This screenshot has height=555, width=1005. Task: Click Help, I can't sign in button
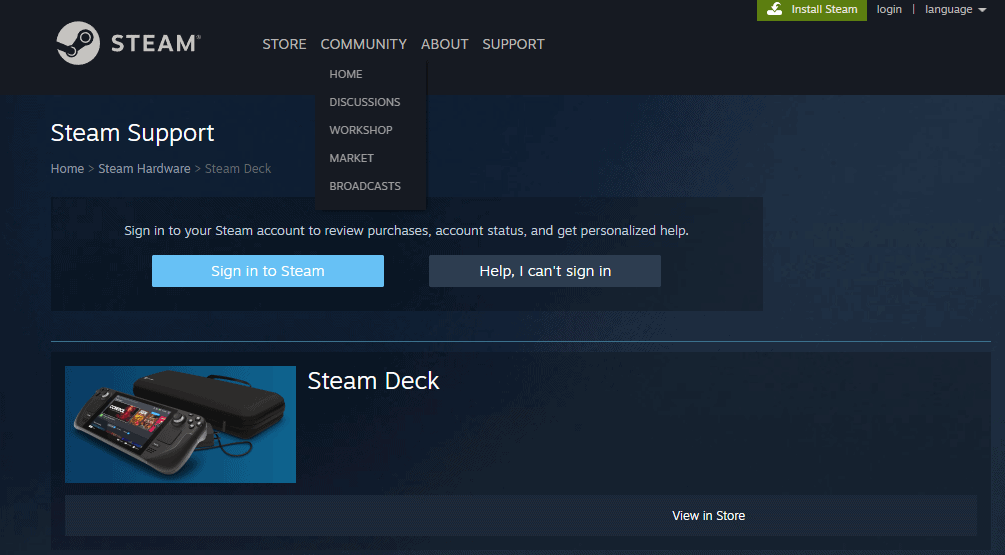click(x=545, y=271)
